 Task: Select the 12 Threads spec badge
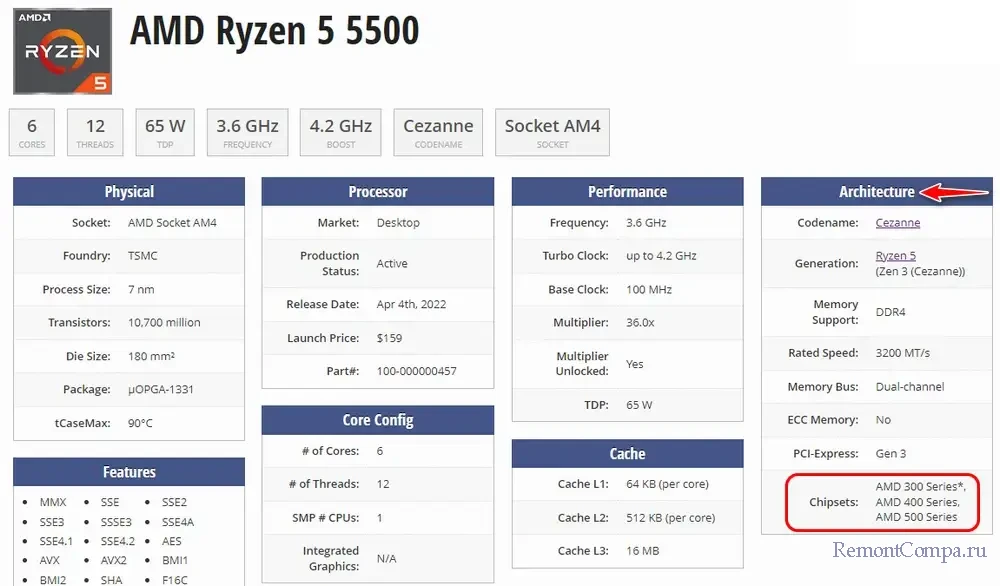tap(95, 132)
